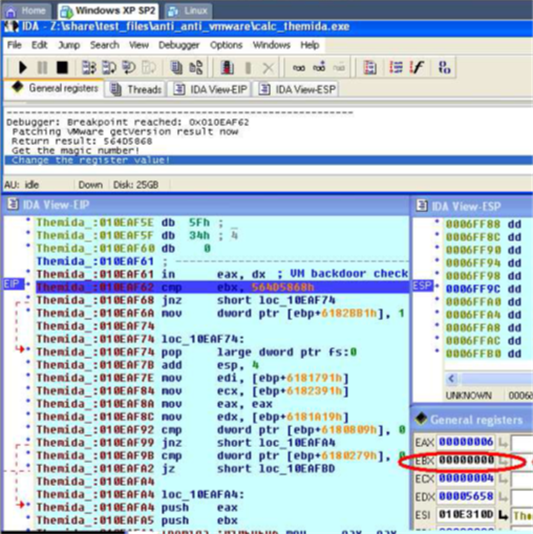Click the left arrow of the ESP view scrollbar

click(x=452, y=378)
